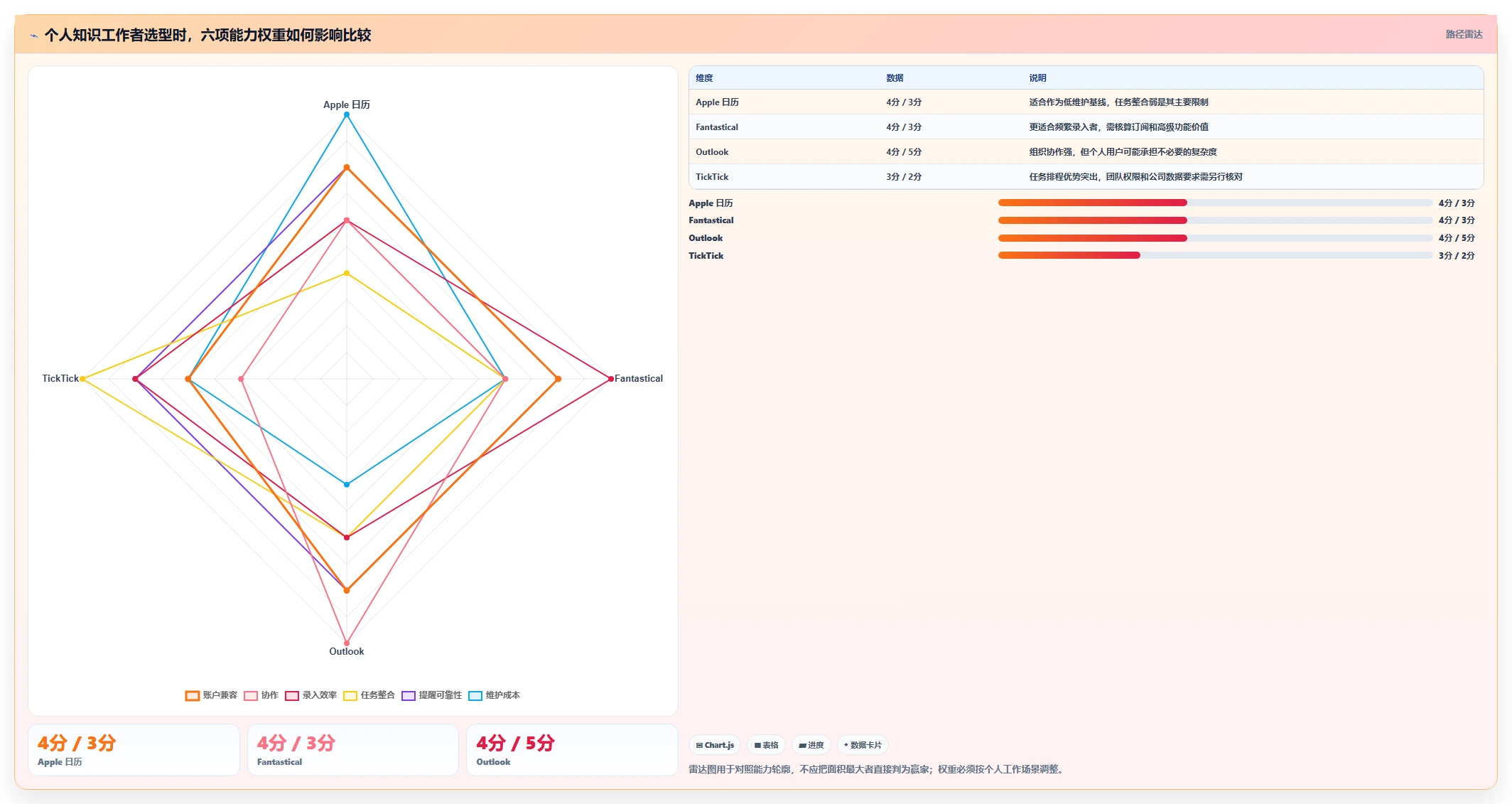Select the Outlook table row name
Viewport: 1512px width, 804px height.
coord(712,152)
